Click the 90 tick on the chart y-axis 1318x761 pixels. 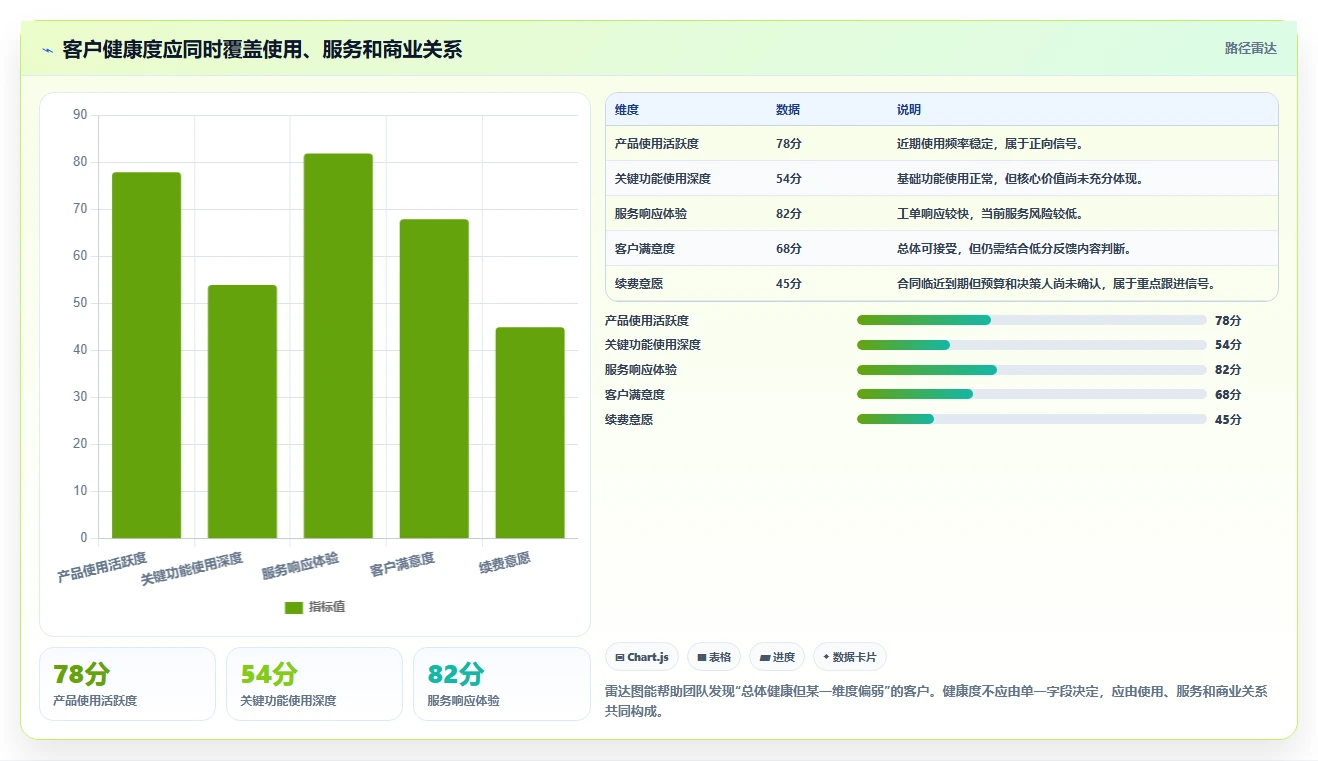(81, 115)
